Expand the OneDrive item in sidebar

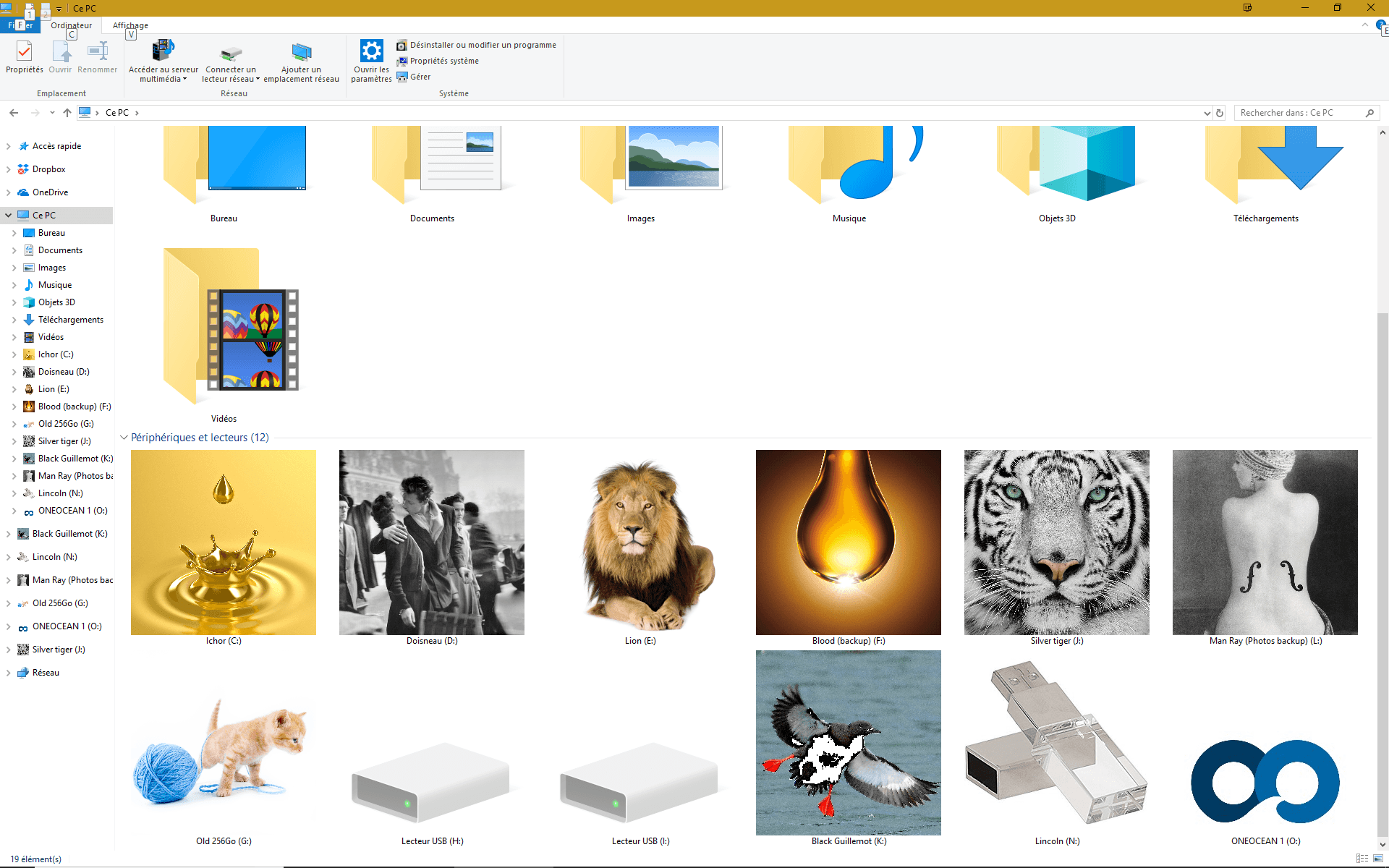[x=7, y=191]
